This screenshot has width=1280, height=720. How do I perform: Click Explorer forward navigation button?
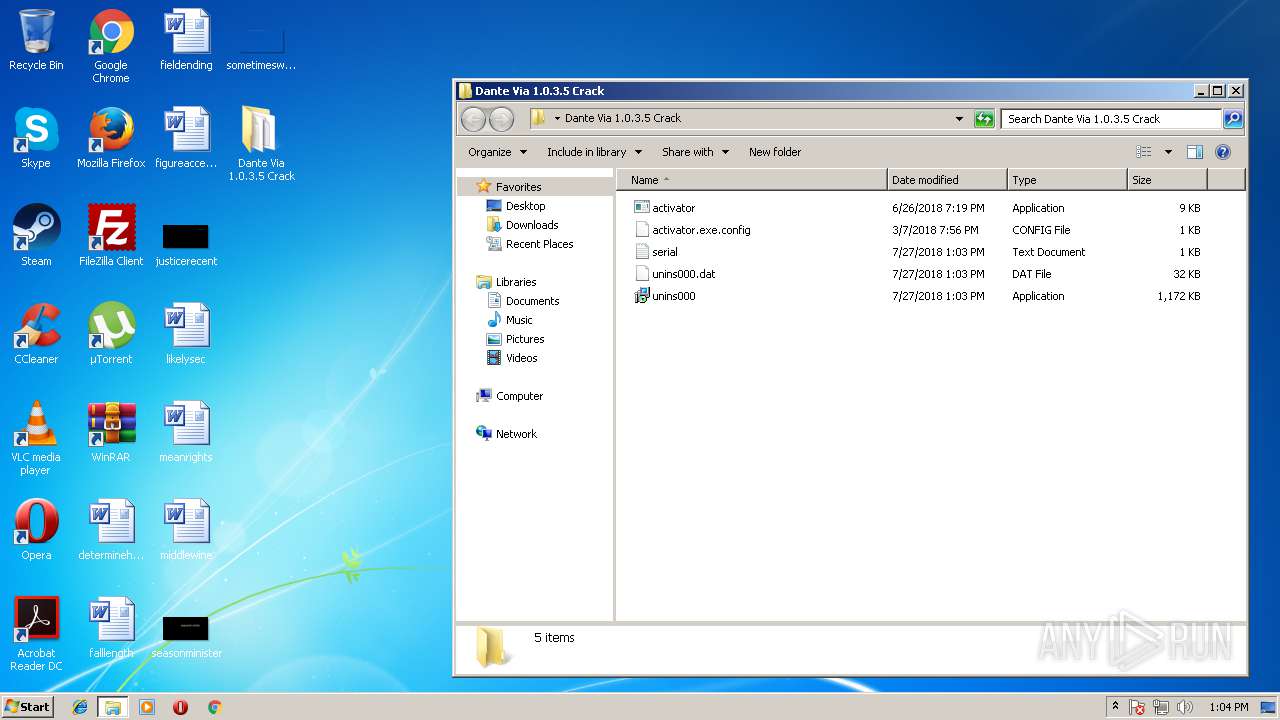pyautogui.click(x=501, y=119)
